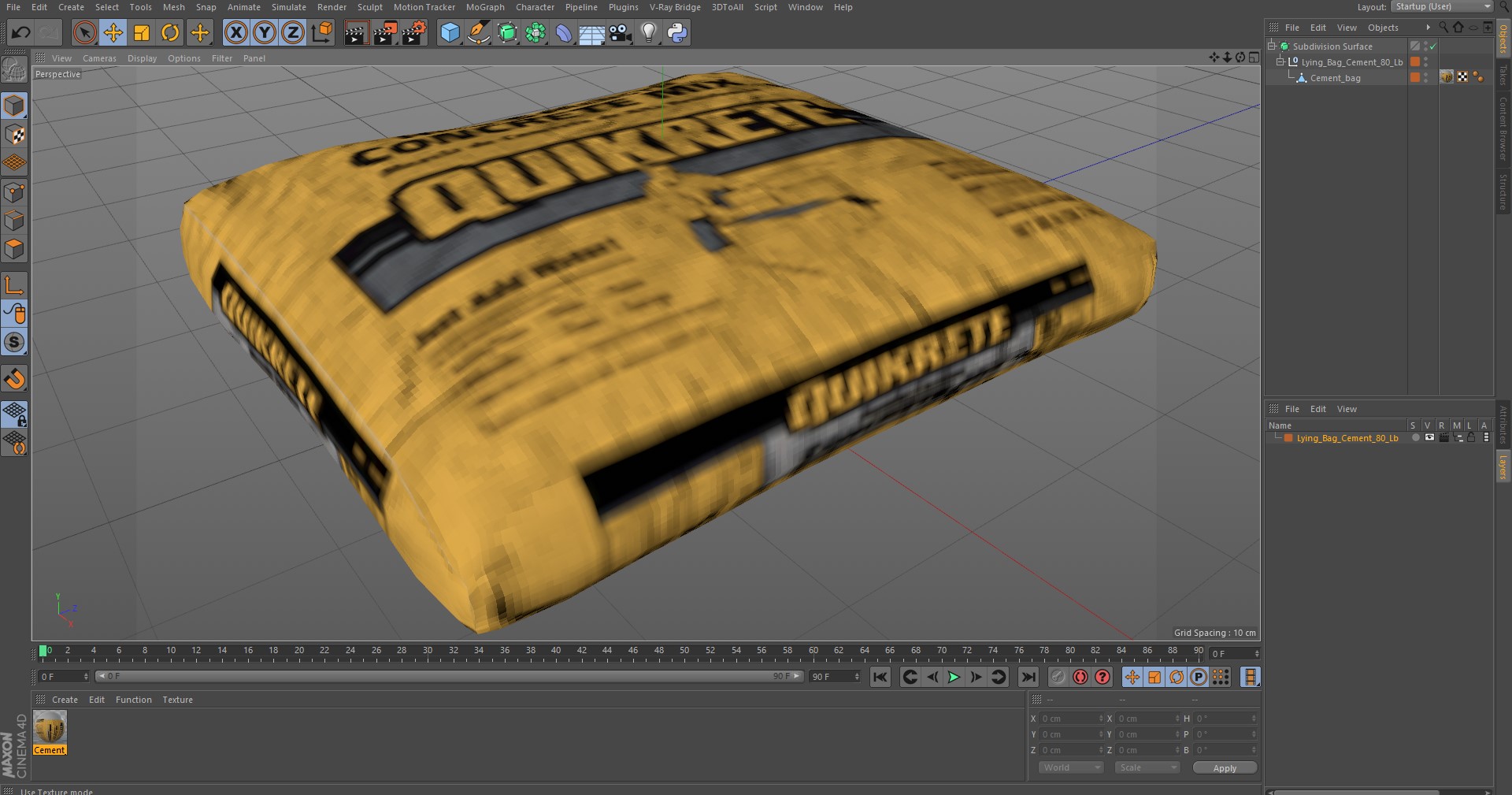Click the preview range slider bar

tap(449, 676)
